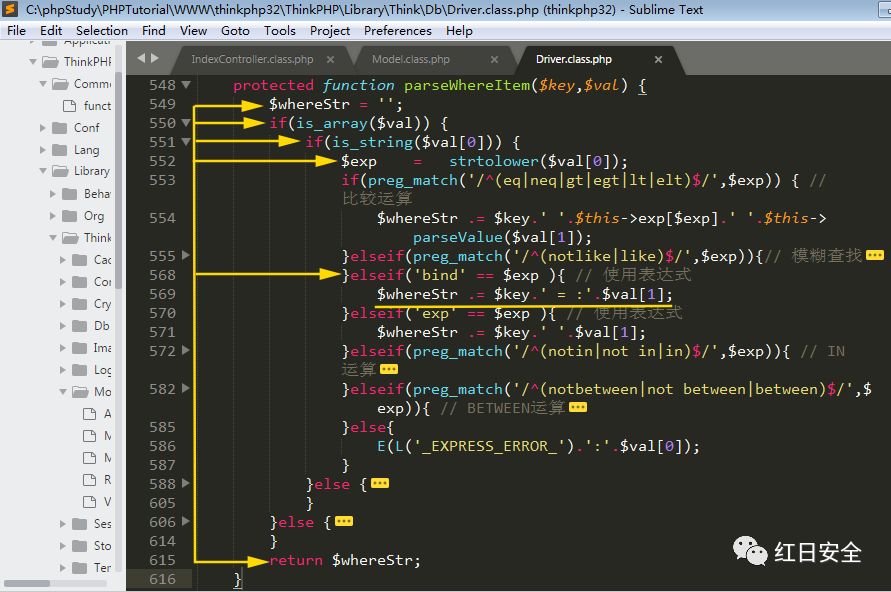The image size is (891, 592).
Task: Click line number 616 in the gutter
Action: pyautogui.click(x=163, y=579)
